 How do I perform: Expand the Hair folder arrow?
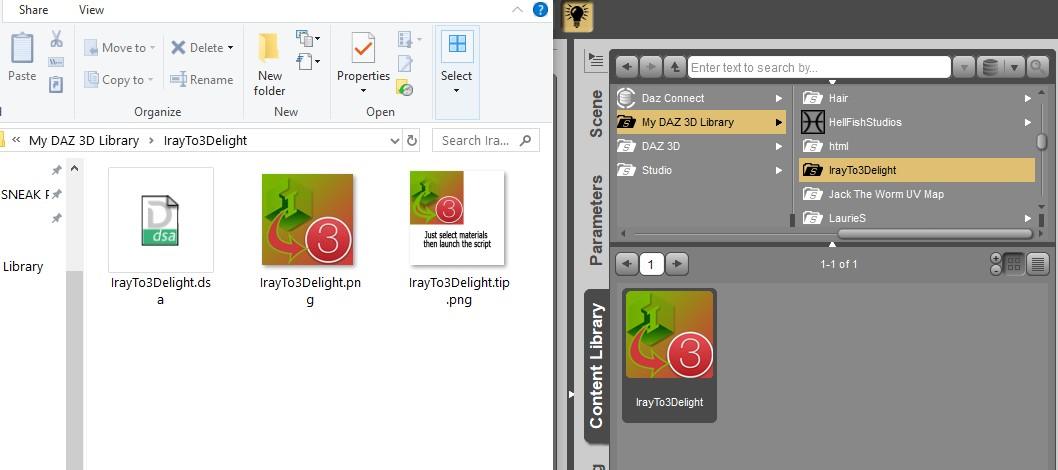click(x=1028, y=98)
